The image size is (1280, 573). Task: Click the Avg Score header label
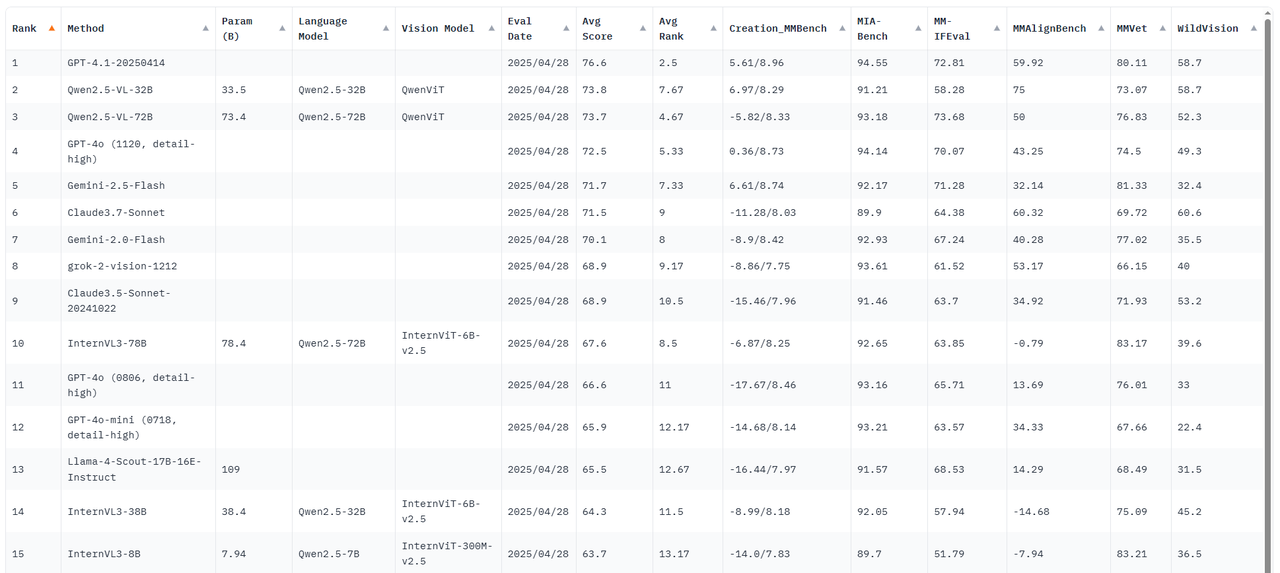point(598,28)
